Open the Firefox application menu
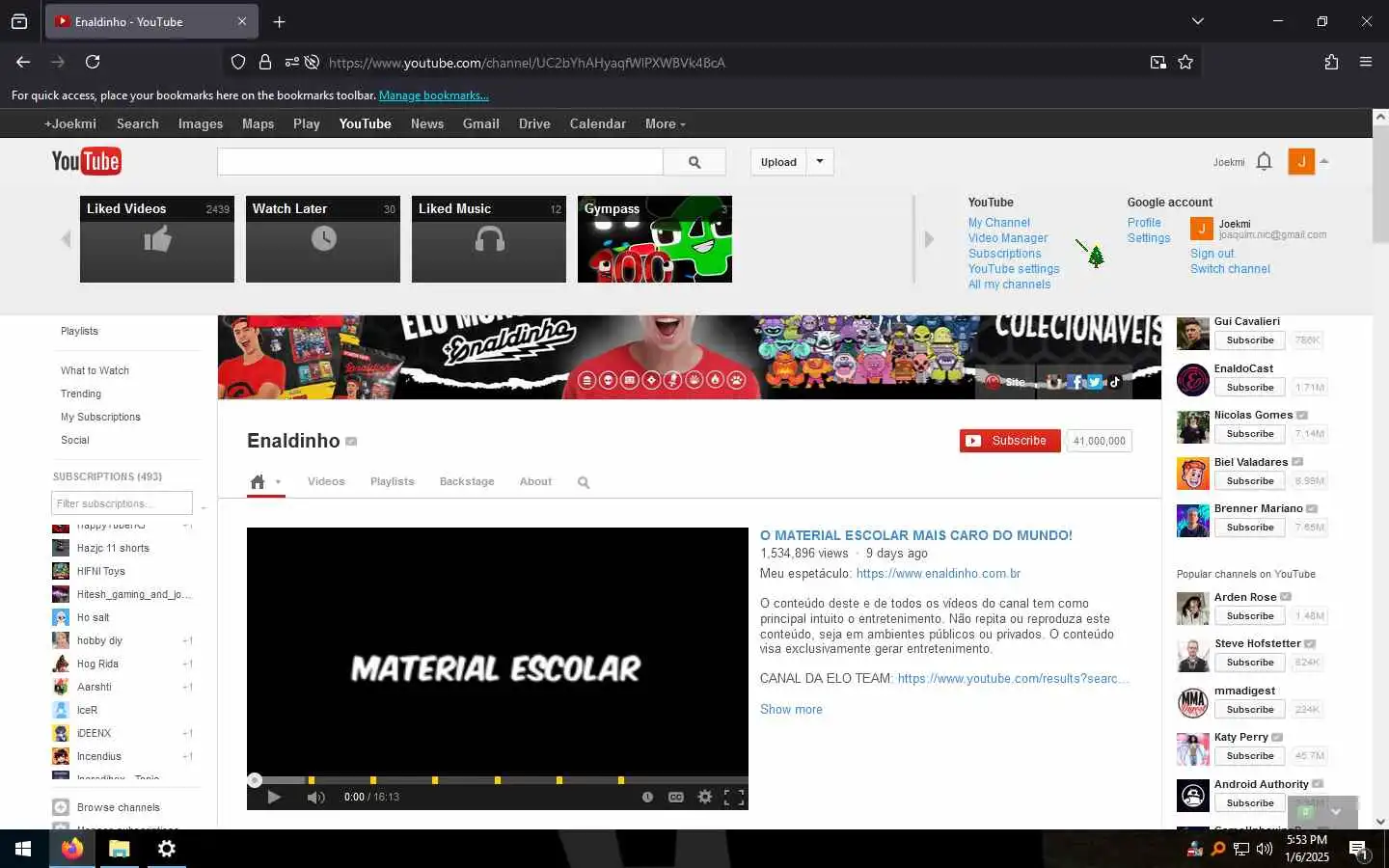This screenshot has width=1389, height=868. pyautogui.click(x=1366, y=62)
